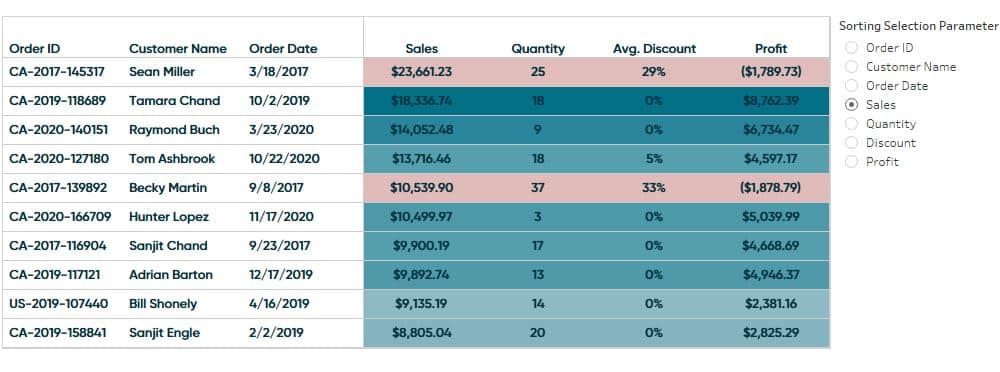
Task: Select the $14,052.48 sales cell
Action: pos(422,130)
